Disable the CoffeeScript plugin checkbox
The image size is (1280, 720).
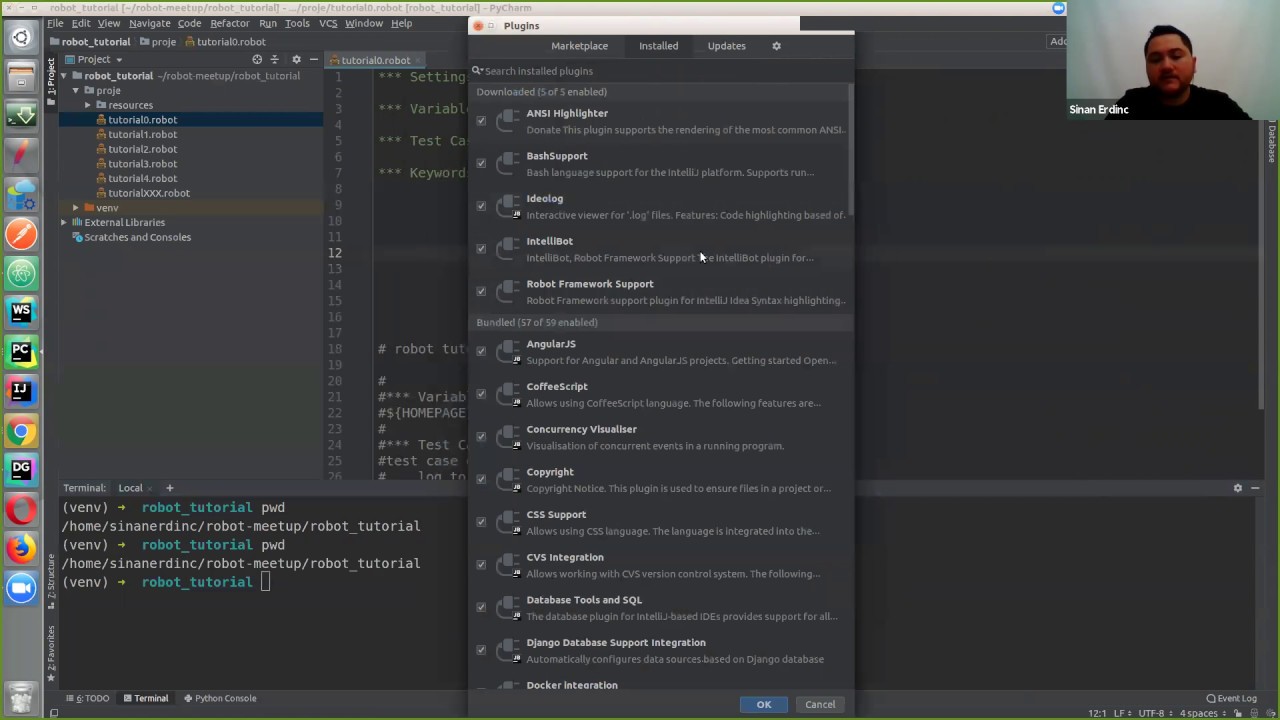click(x=481, y=394)
